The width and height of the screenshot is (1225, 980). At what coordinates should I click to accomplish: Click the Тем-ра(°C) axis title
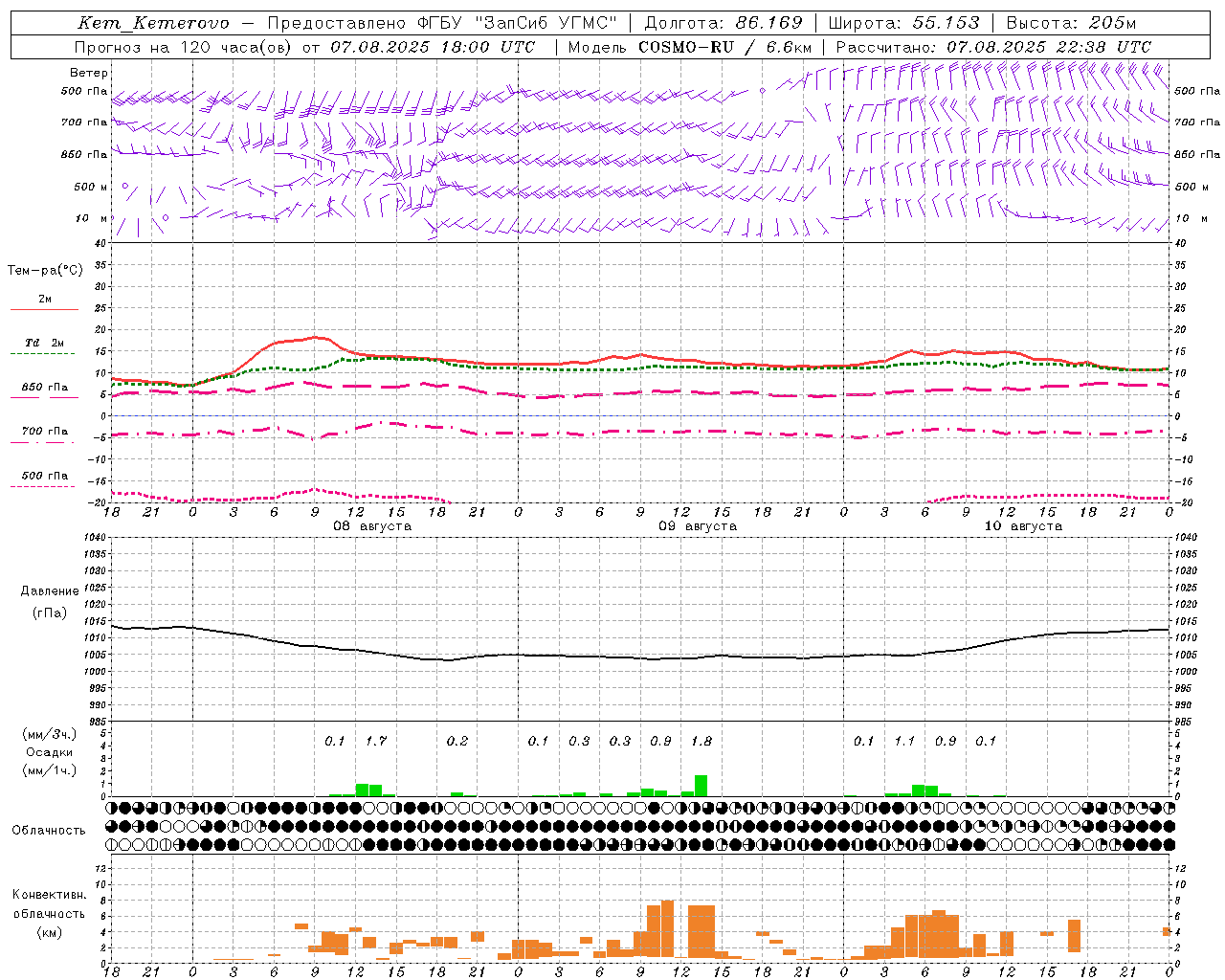click(x=45, y=271)
